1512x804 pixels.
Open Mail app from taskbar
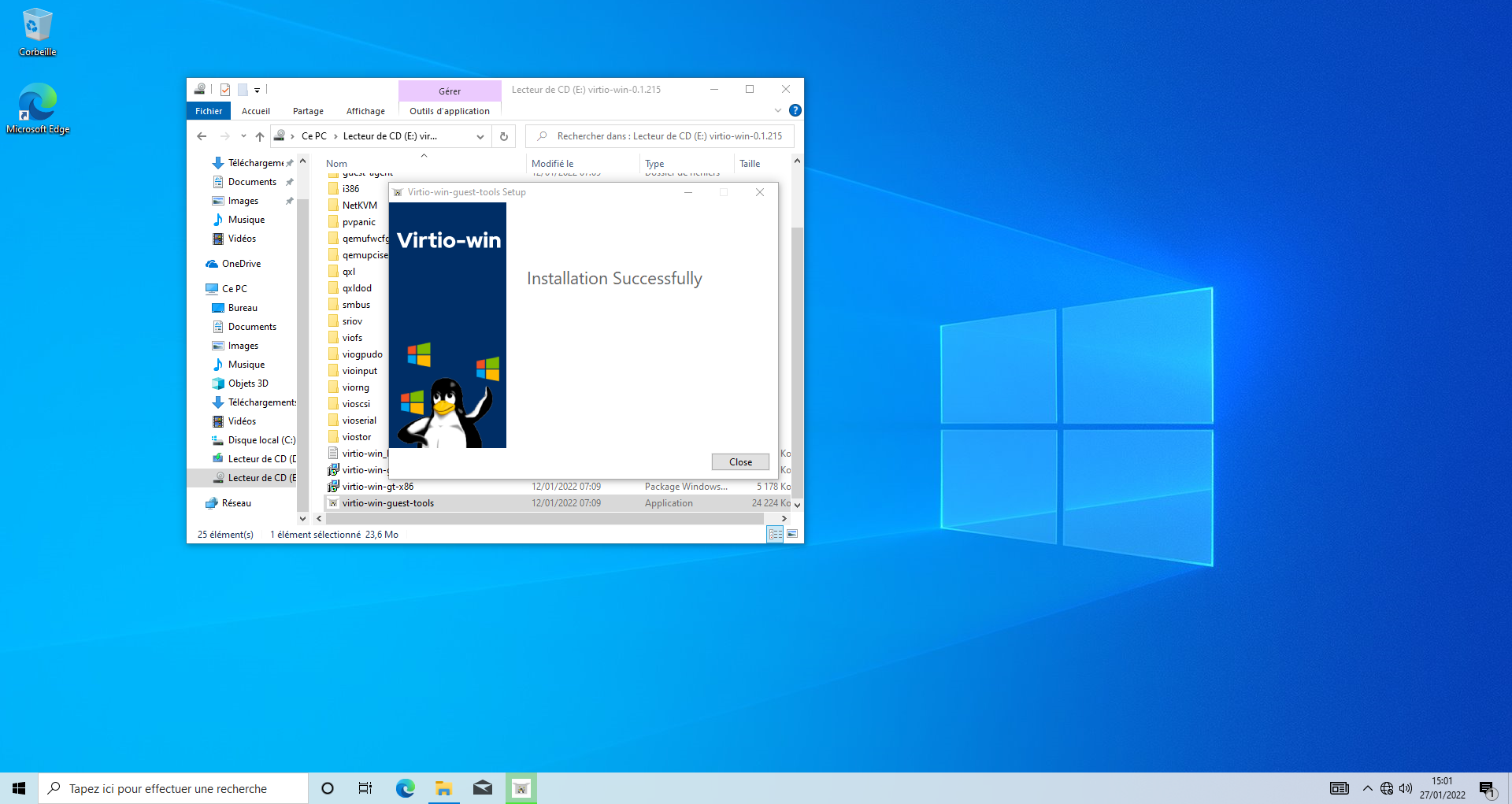point(482,788)
